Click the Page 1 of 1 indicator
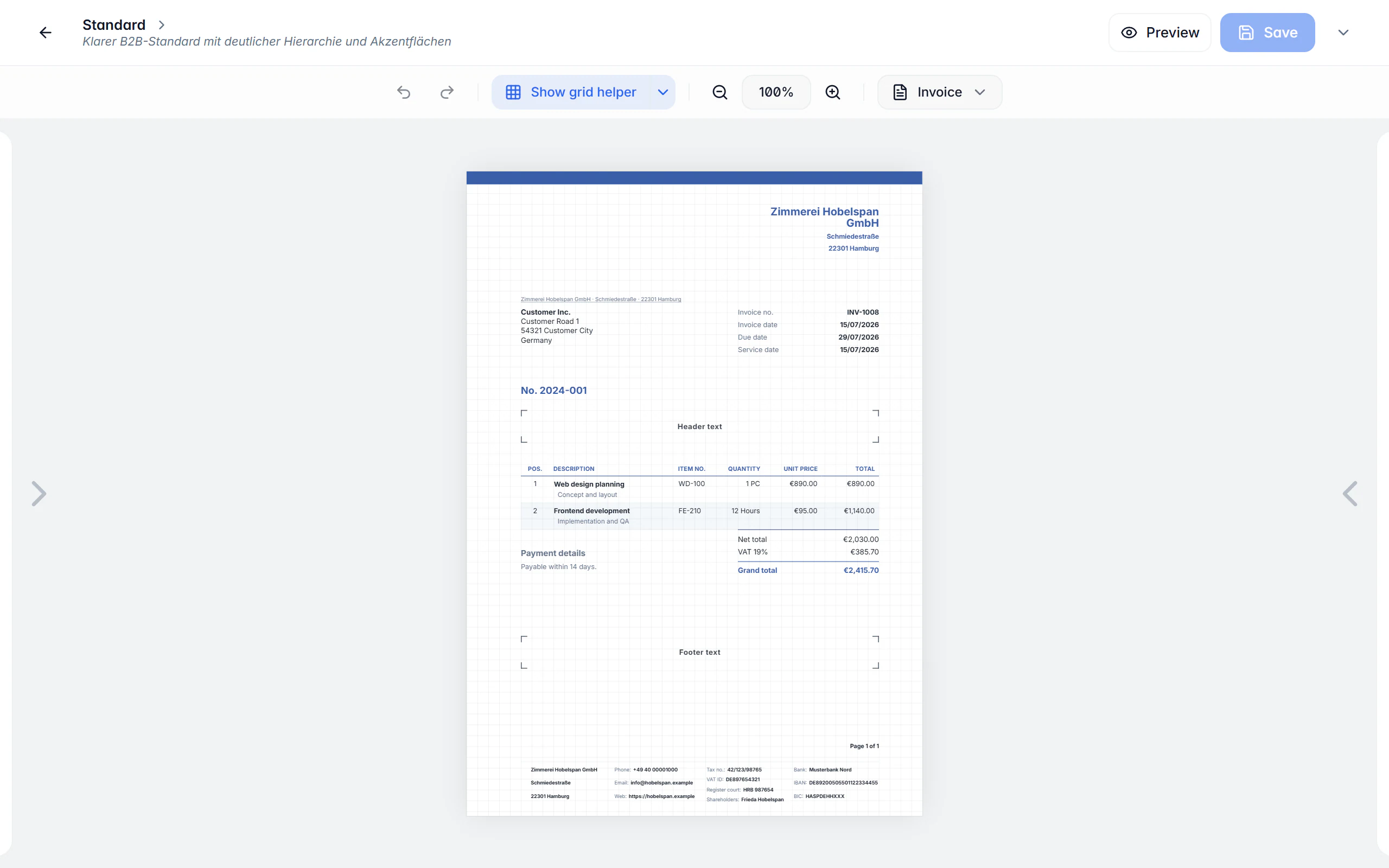The image size is (1389, 868). [864, 746]
